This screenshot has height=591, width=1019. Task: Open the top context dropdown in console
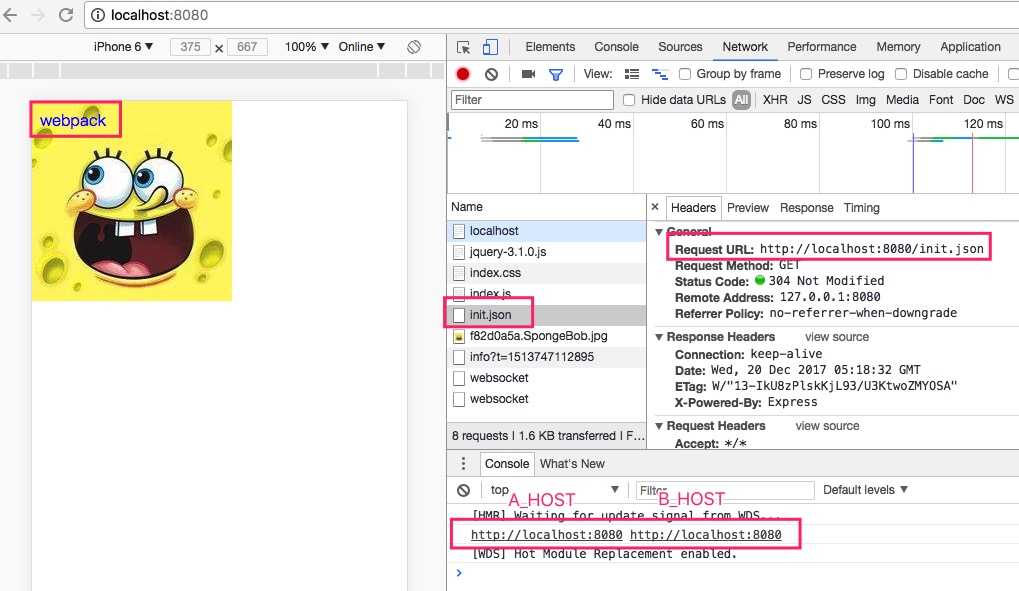tap(554, 490)
